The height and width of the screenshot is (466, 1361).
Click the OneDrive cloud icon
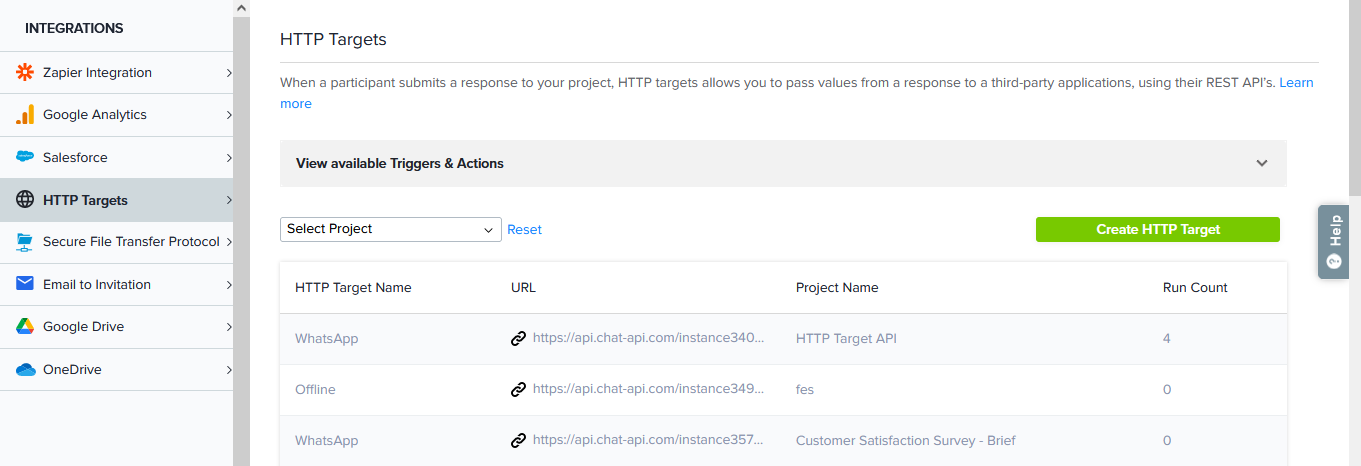(x=25, y=370)
